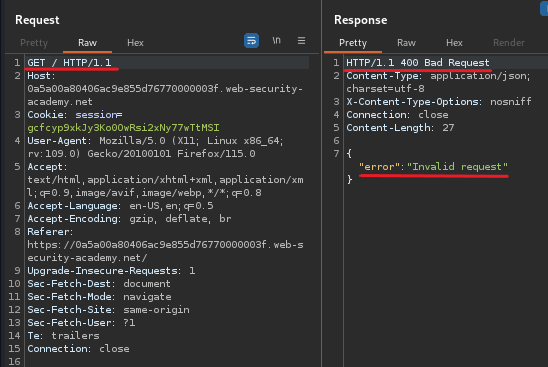Open the Request Hex tab
The width and height of the screenshot is (548, 367).
click(x=135, y=43)
